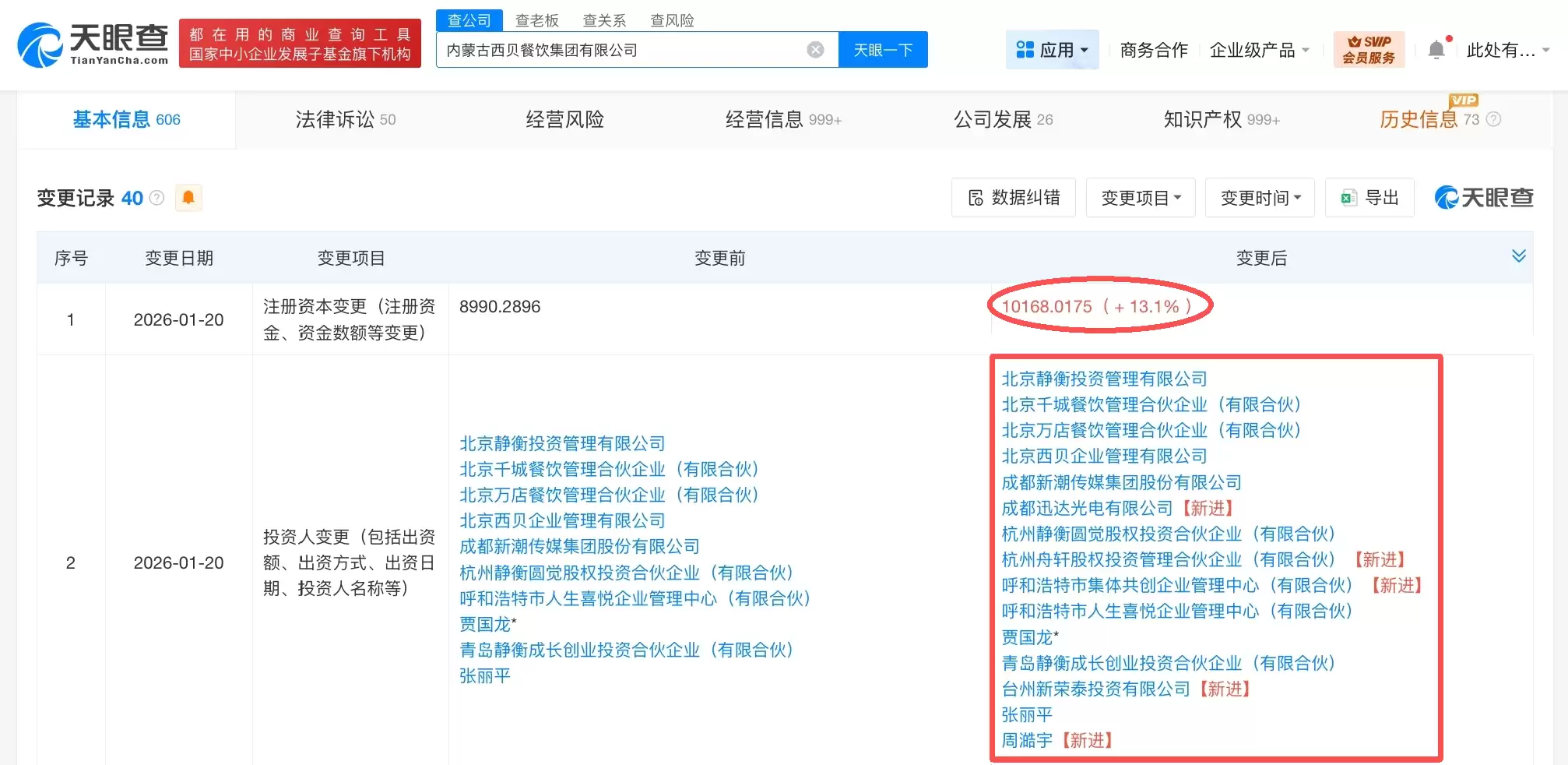Clear the search box with X icon
This screenshot has width=1568, height=765.
click(815, 50)
